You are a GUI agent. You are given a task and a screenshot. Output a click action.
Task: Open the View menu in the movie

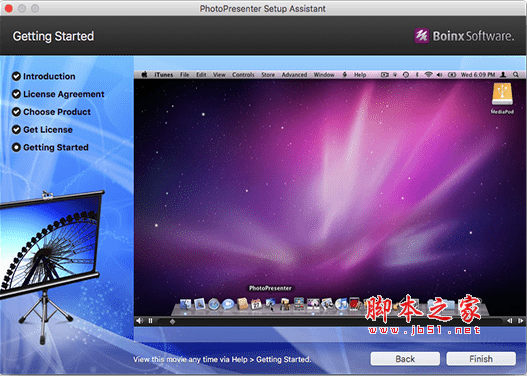click(219, 75)
